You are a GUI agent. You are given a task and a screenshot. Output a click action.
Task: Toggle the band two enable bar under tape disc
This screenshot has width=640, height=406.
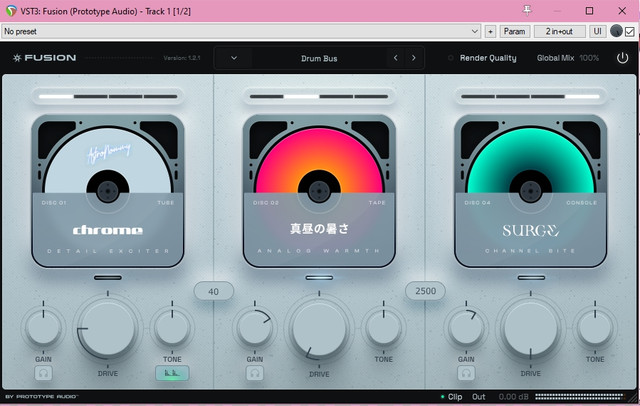tap(319, 277)
